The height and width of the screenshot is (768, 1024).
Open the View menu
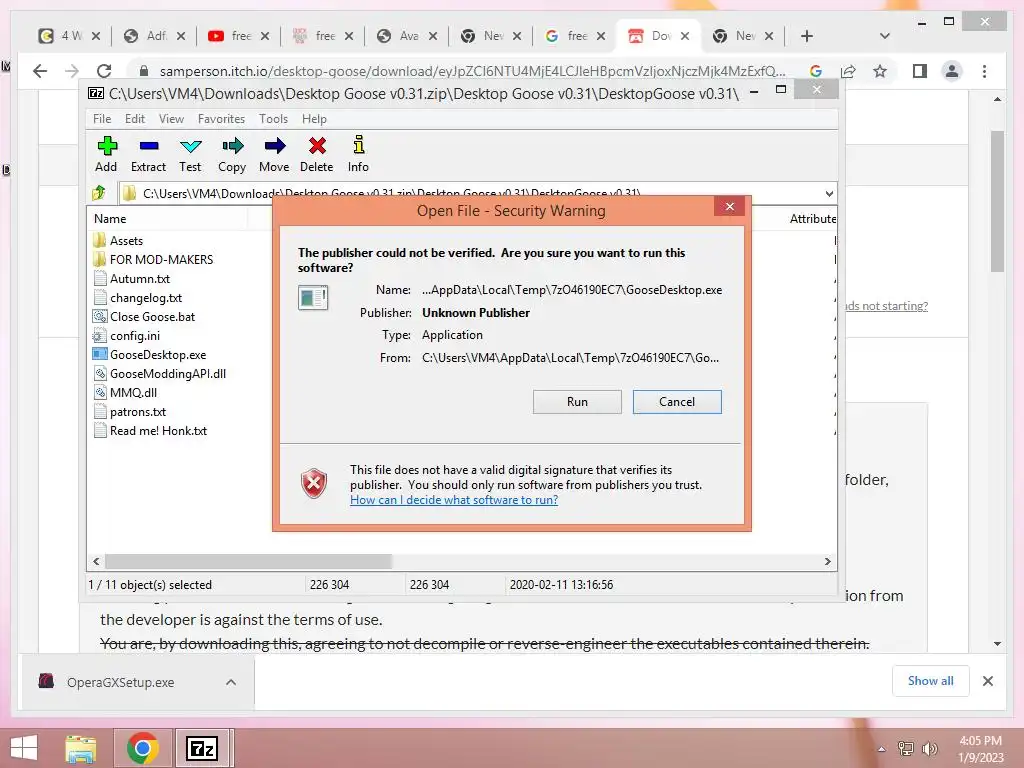point(171,119)
